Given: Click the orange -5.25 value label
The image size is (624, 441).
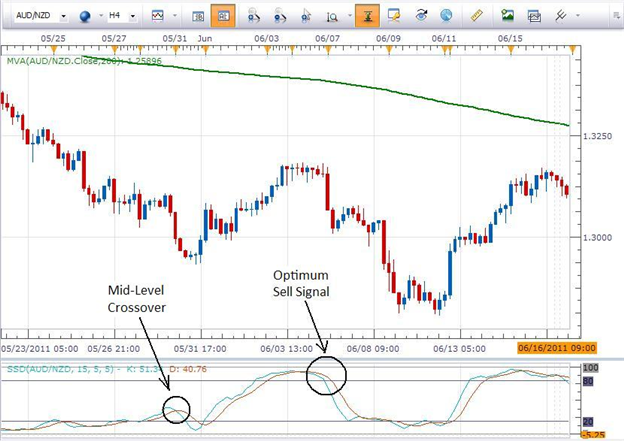Looking at the screenshot, I should point(594,435).
